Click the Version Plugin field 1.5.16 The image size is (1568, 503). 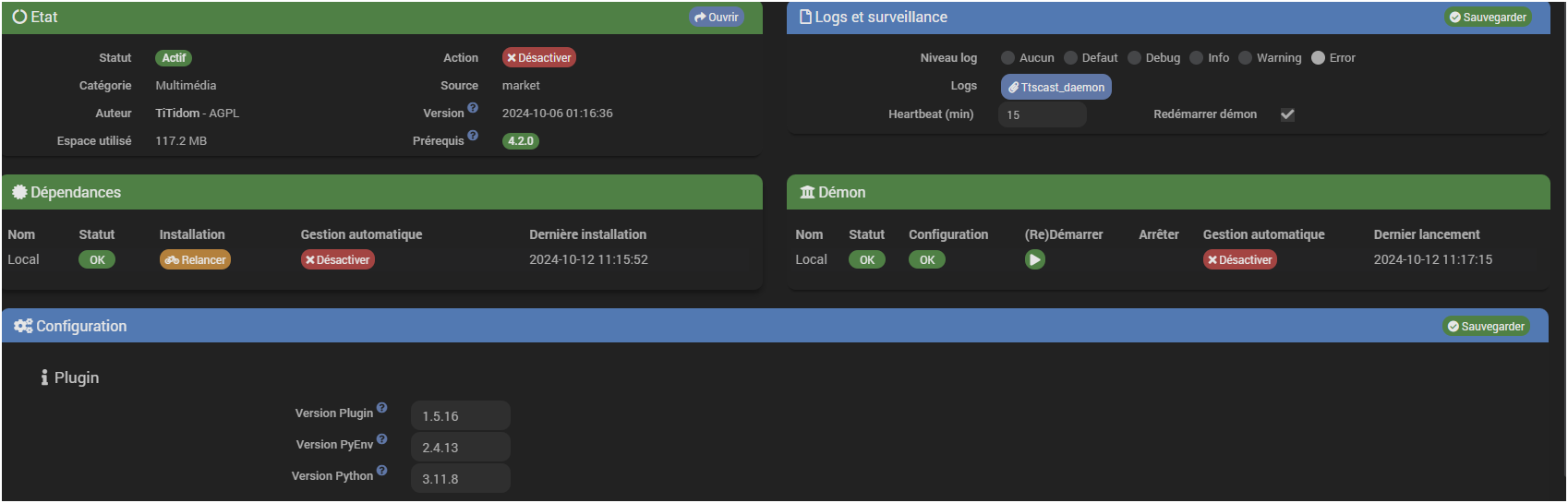click(461, 415)
